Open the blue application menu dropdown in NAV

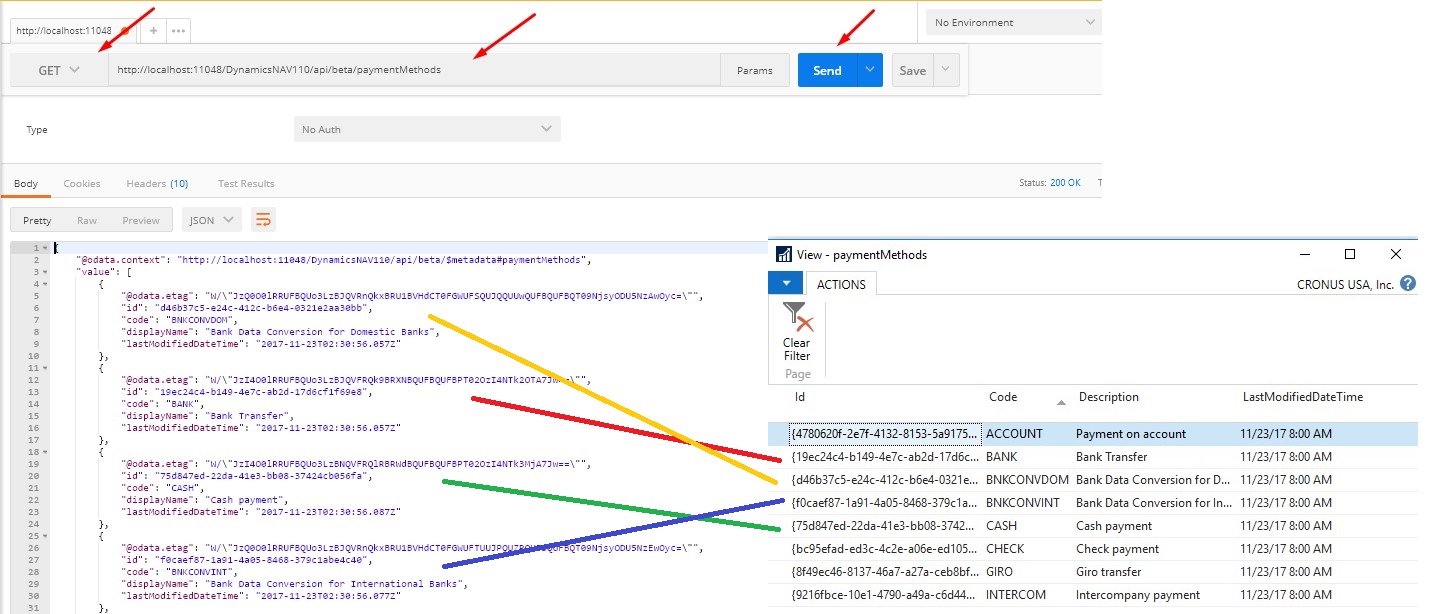[x=785, y=284]
